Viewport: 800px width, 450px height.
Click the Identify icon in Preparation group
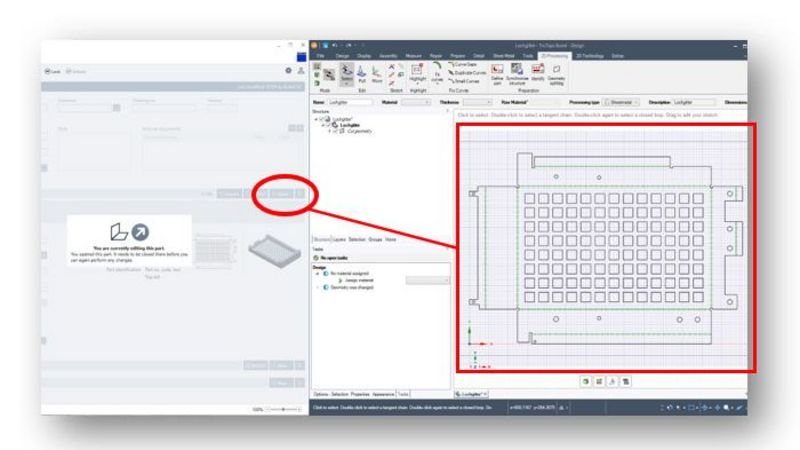538,72
